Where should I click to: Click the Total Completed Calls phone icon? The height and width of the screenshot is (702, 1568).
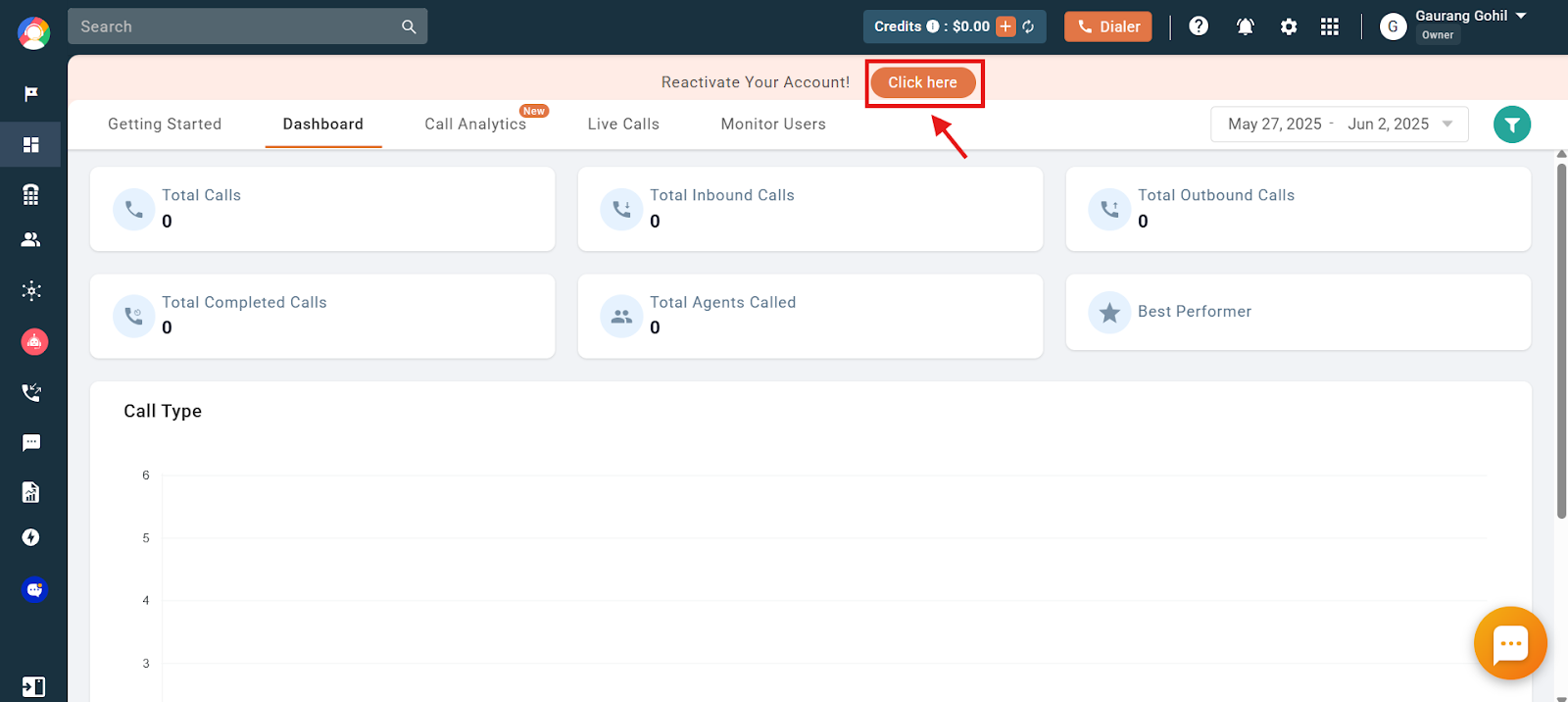coord(134,317)
